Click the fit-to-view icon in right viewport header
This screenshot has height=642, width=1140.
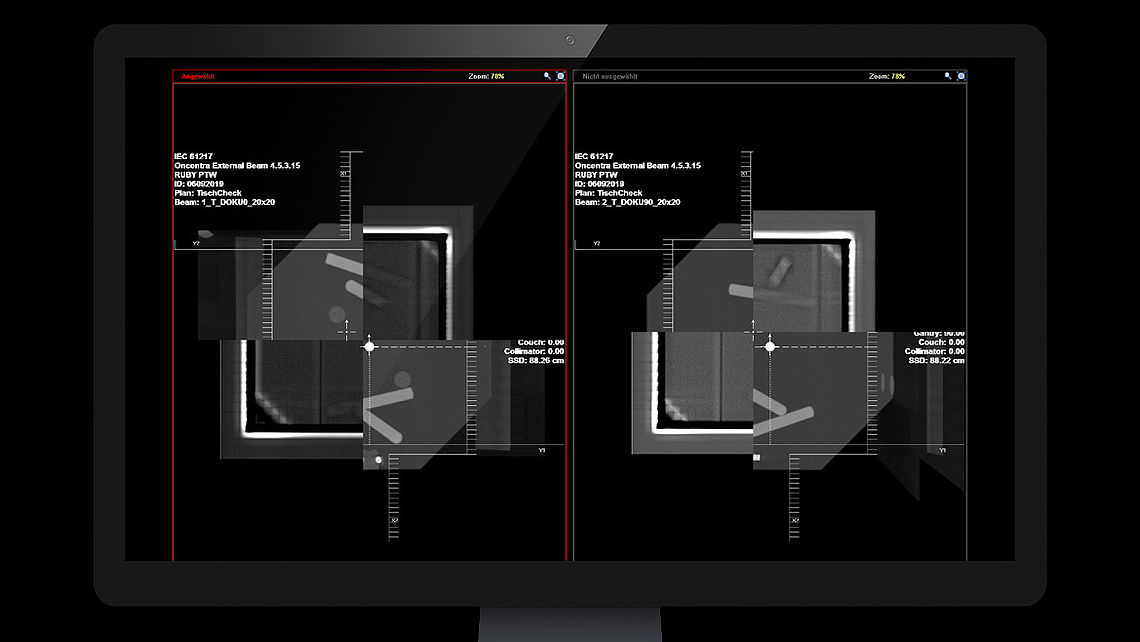[x=961, y=75]
